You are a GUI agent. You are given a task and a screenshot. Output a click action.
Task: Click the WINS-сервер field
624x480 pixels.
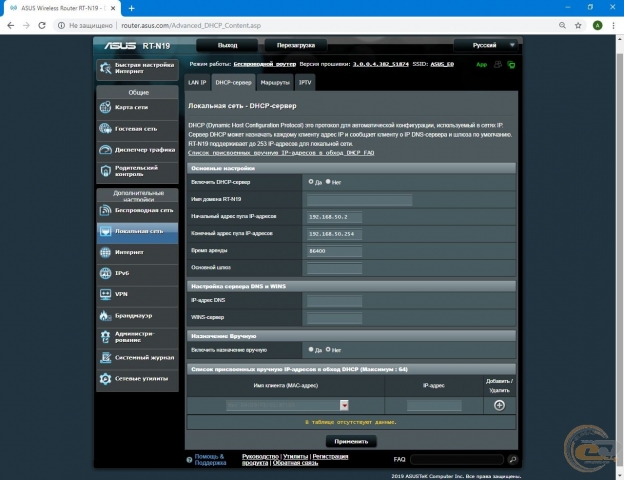334,318
